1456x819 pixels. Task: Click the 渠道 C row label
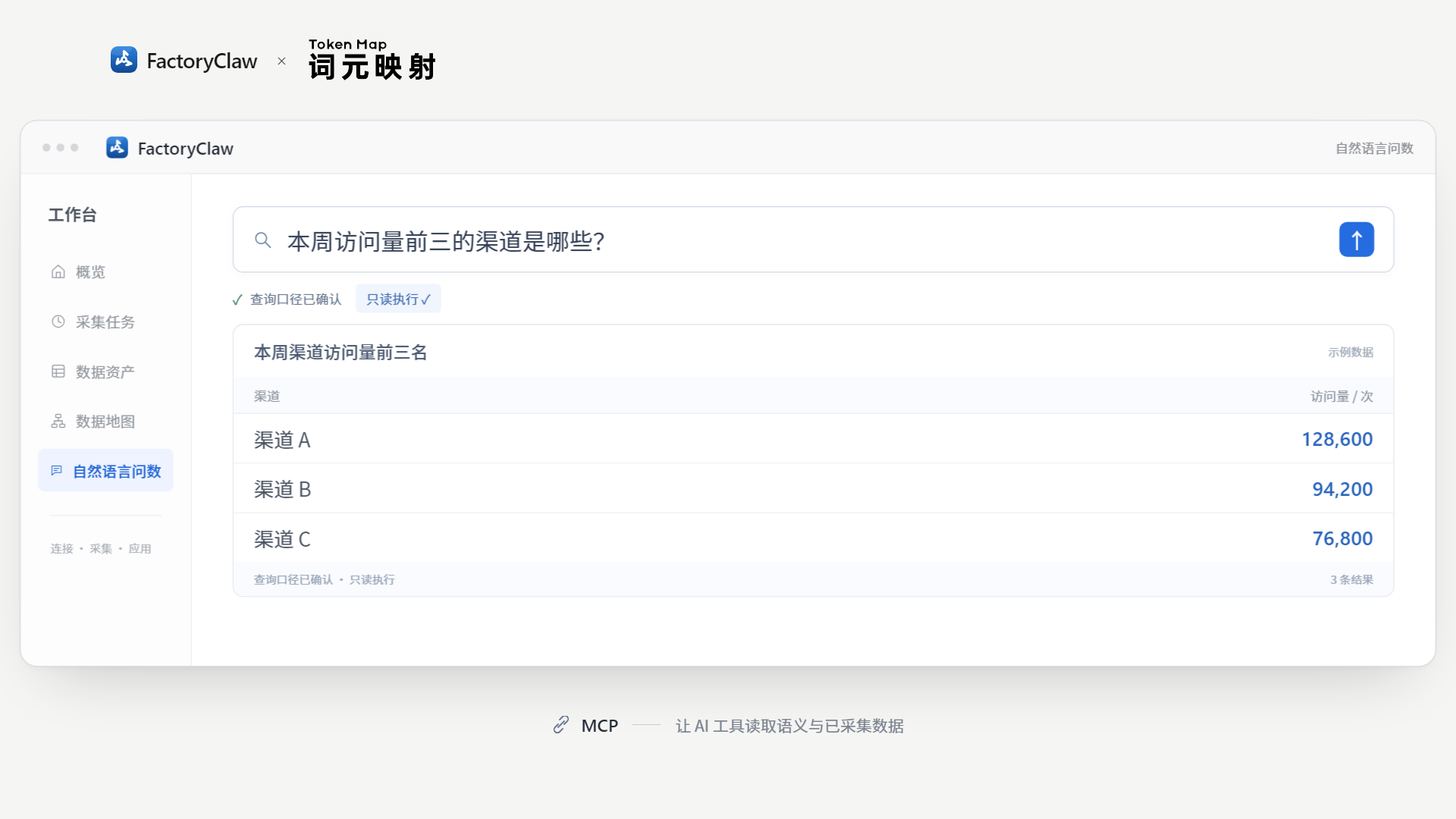coord(282,539)
